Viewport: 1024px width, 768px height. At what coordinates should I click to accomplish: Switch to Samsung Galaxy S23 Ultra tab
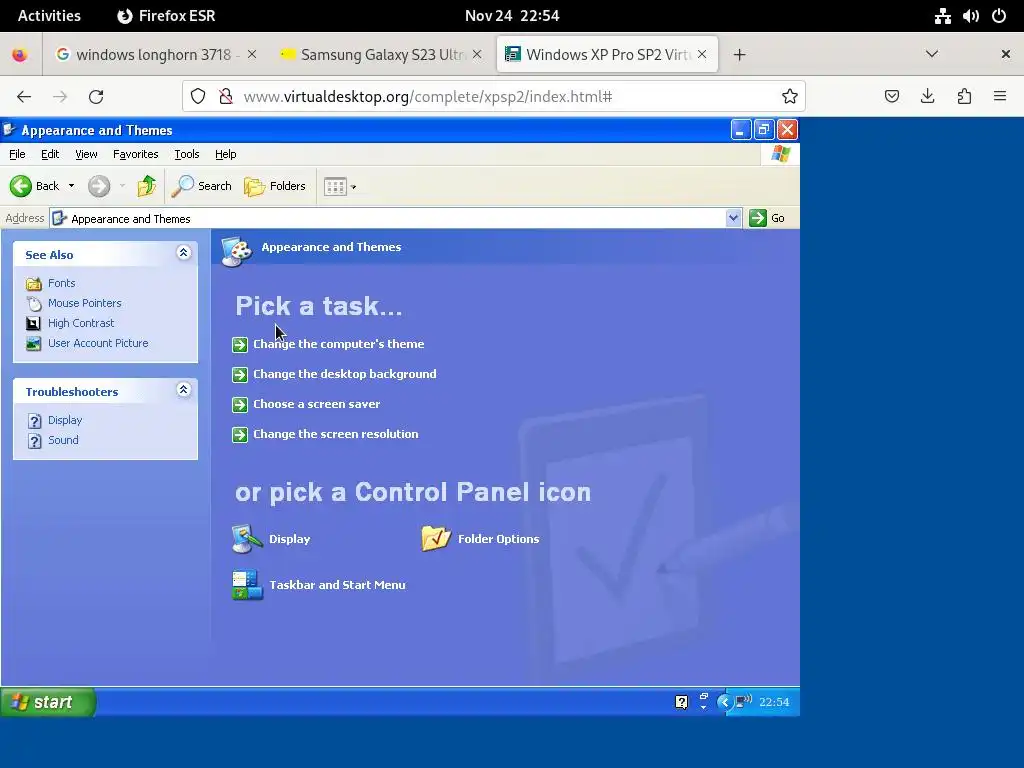(381, 54)
